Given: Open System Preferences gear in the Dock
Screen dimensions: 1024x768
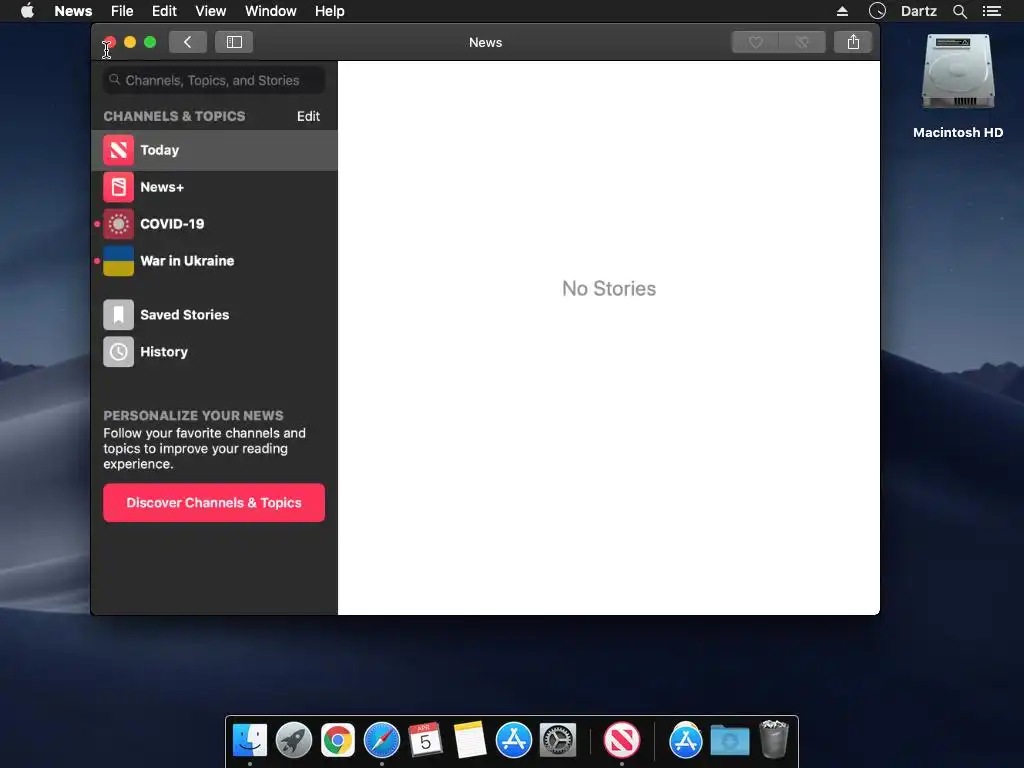Looking at the screenshot, I should coord(558,741).
